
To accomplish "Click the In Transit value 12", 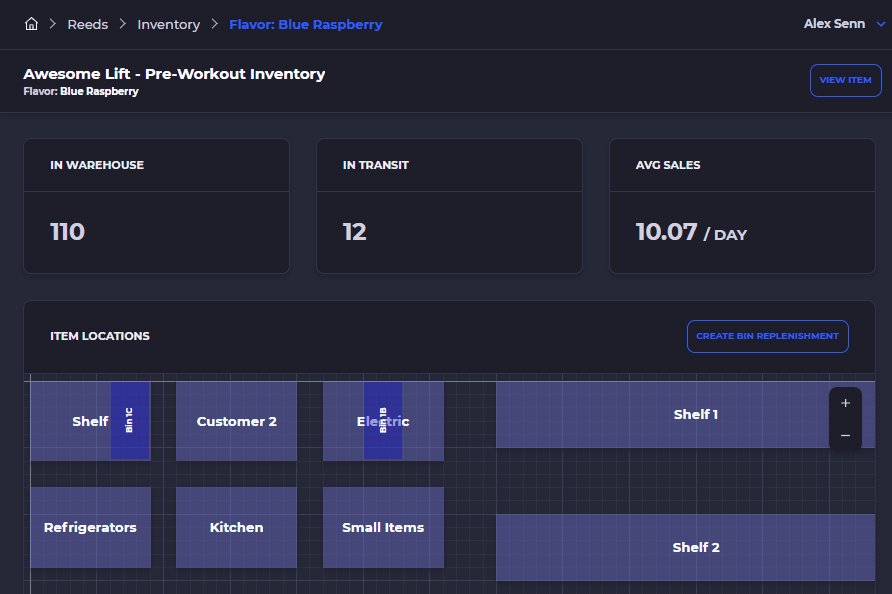I will 354,232.
